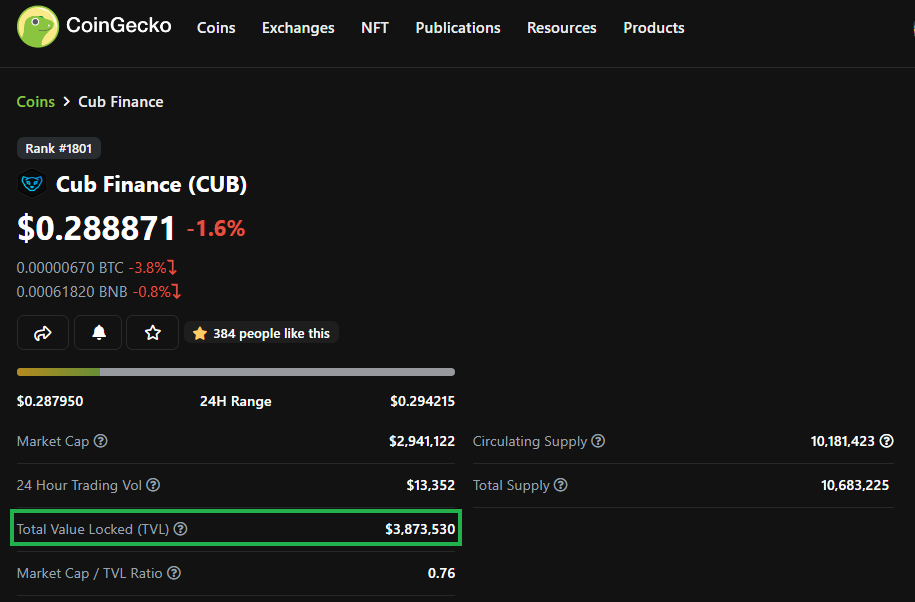The height and width of the screenshot is (602, 915).
Task: Click the 24H low $0.287950
Action: [x=50, y=401]
